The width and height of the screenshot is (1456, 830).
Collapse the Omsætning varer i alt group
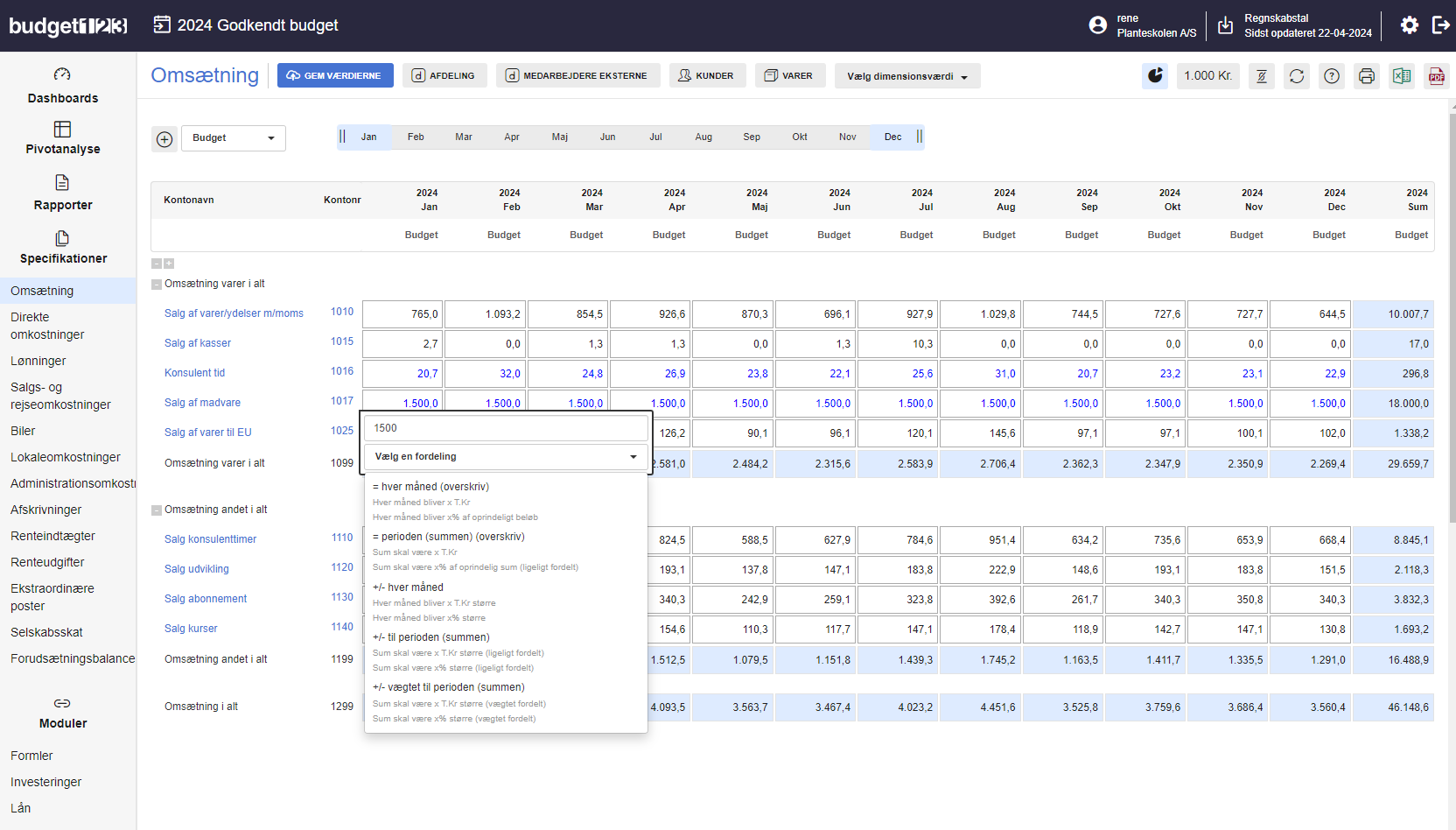click(x=157, y=285)
